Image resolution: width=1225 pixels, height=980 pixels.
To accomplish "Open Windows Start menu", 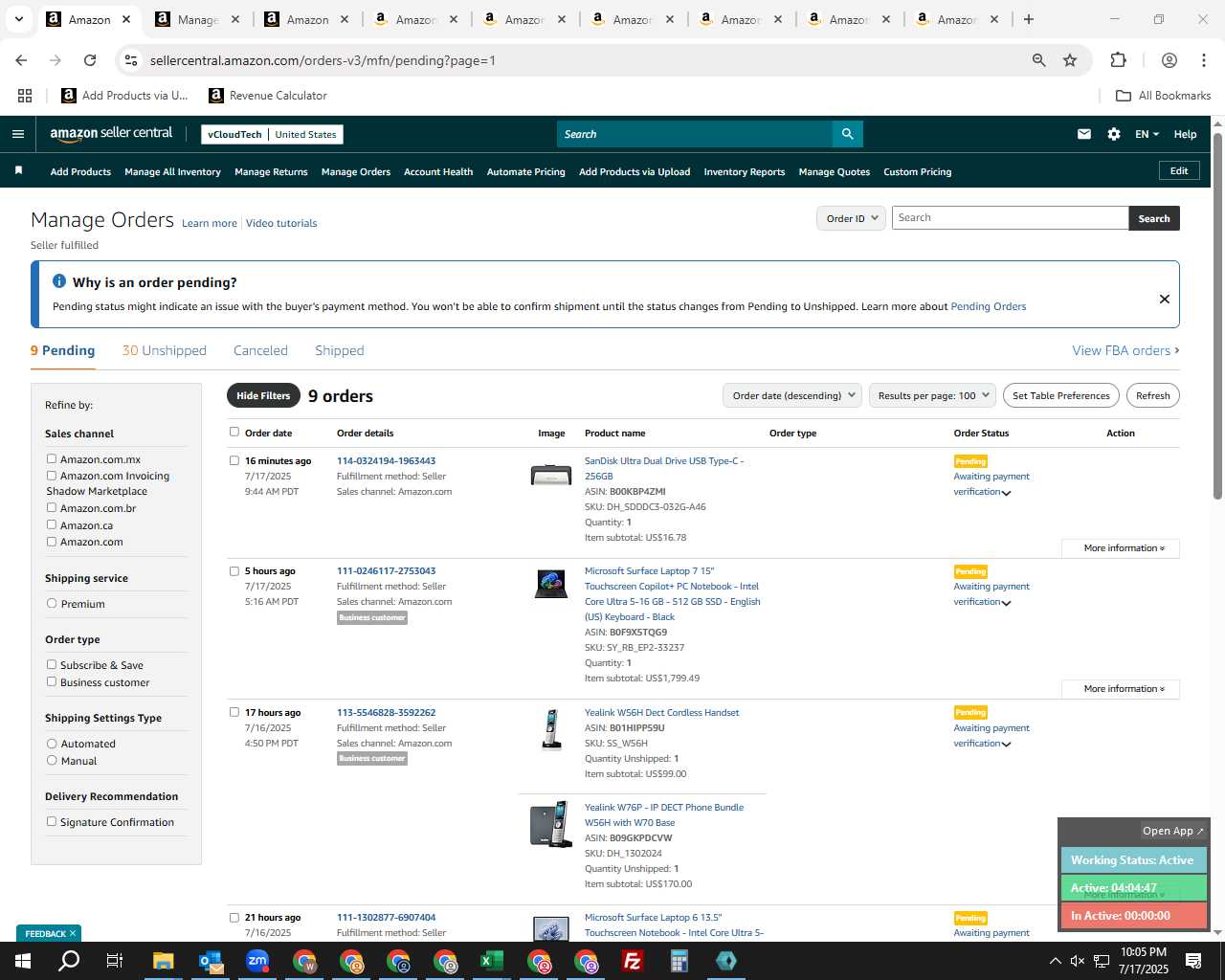I will coord(23,961).
